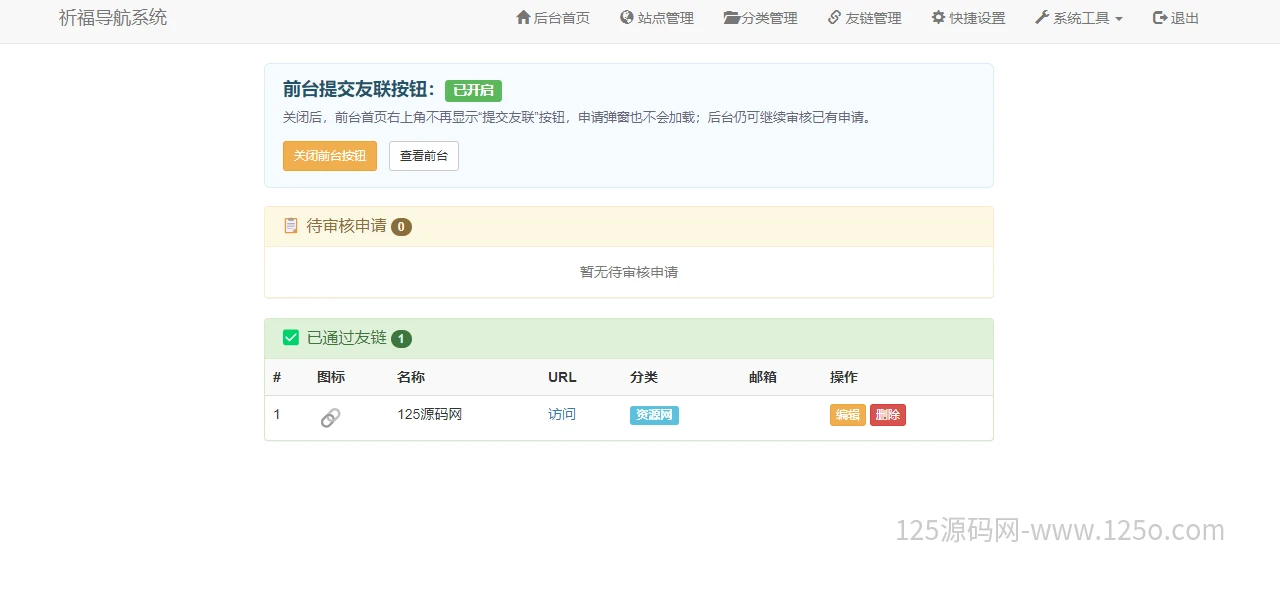The image size is (1280, 595).
Task: Open the 后台首页 nav item
Action: 553,18
